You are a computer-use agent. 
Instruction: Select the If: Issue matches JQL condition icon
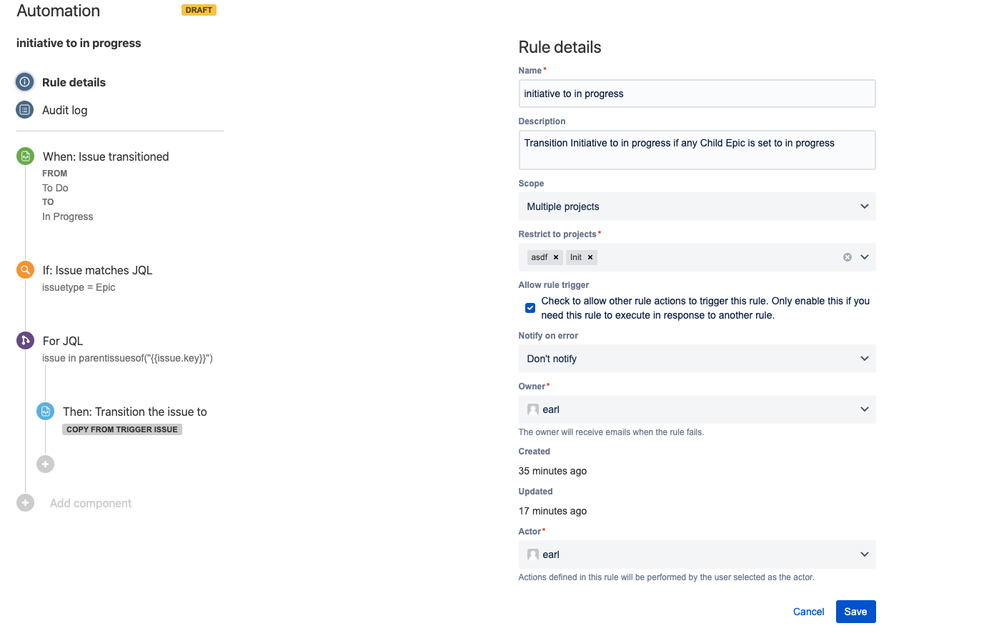[23, 270]
